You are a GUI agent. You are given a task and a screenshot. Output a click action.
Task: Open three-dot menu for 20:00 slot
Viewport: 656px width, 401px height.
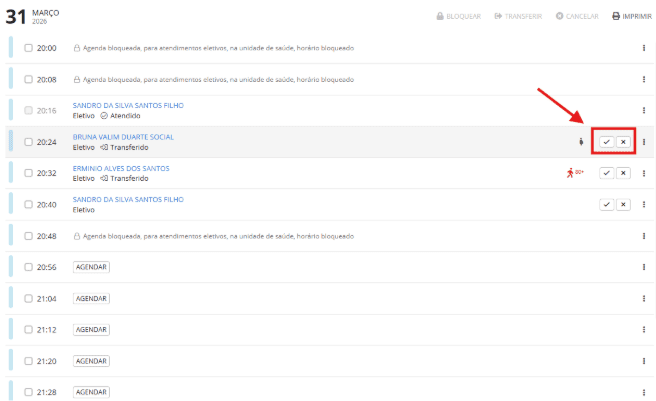(x=643, y=48)
